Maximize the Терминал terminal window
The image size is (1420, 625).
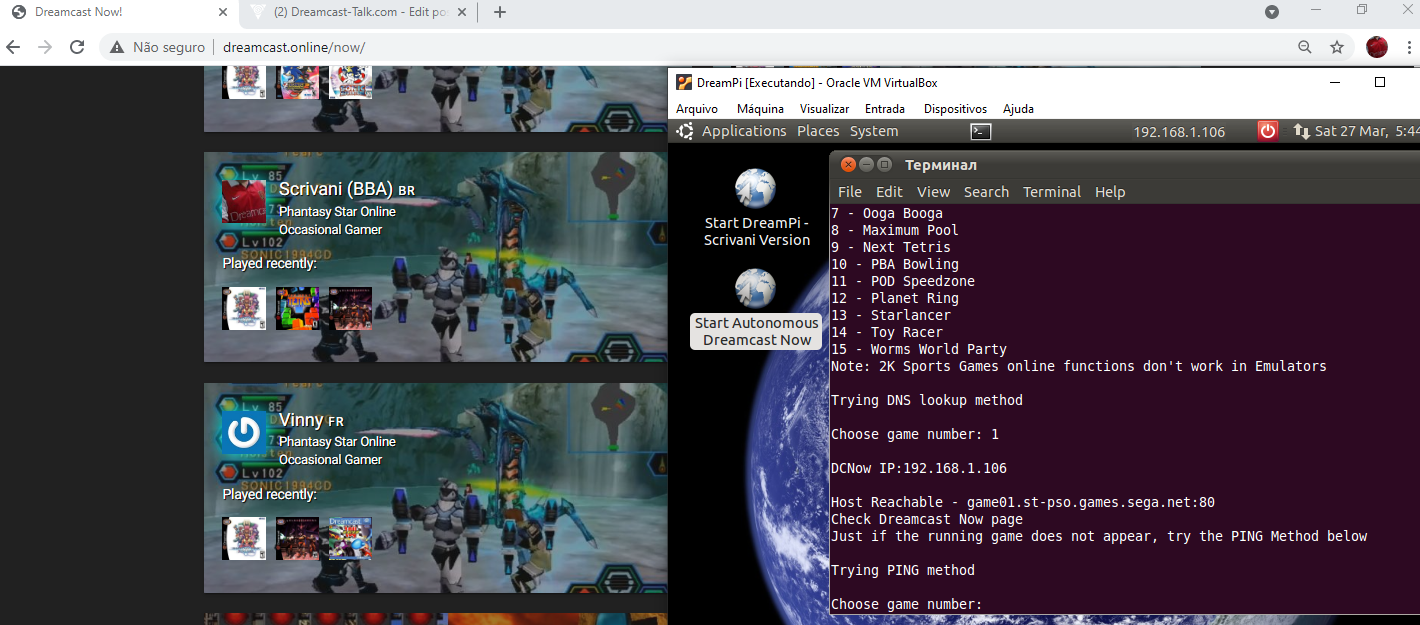(885, 165)
